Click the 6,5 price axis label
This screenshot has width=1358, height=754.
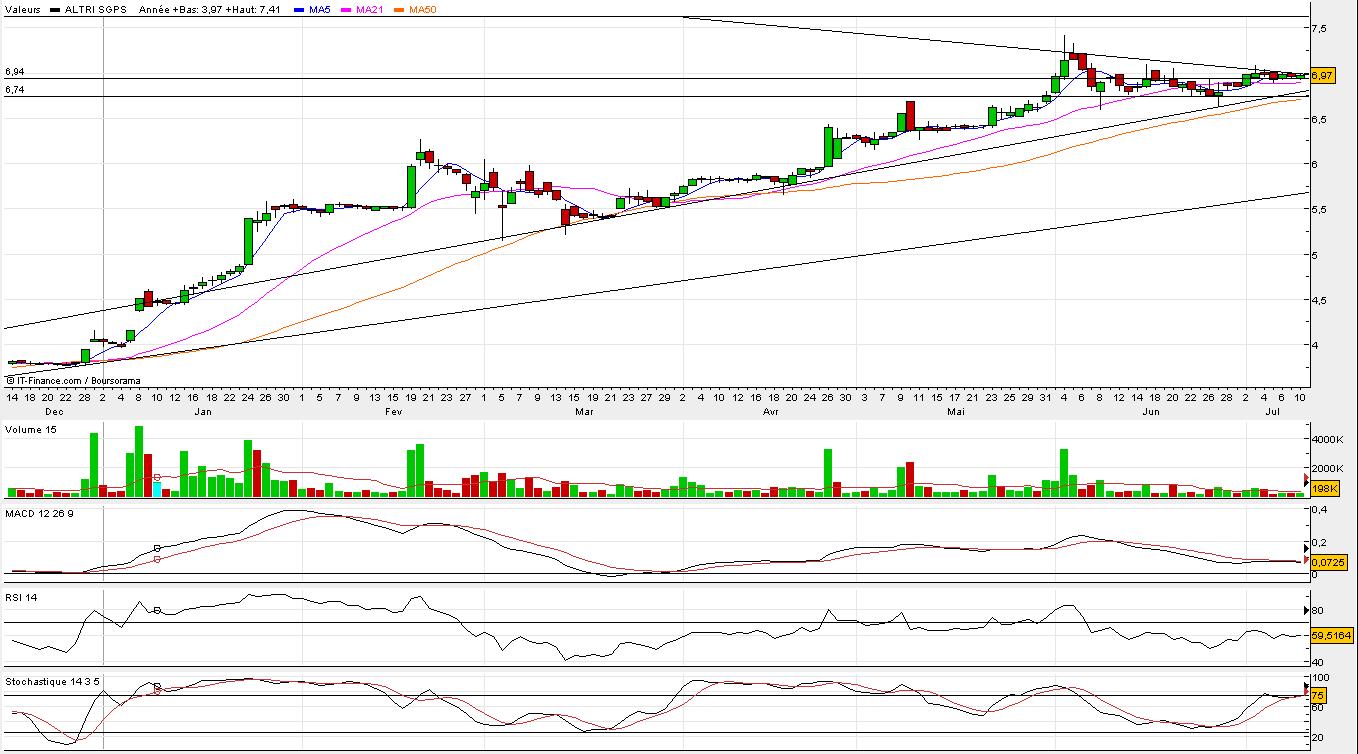point(1321,119)
